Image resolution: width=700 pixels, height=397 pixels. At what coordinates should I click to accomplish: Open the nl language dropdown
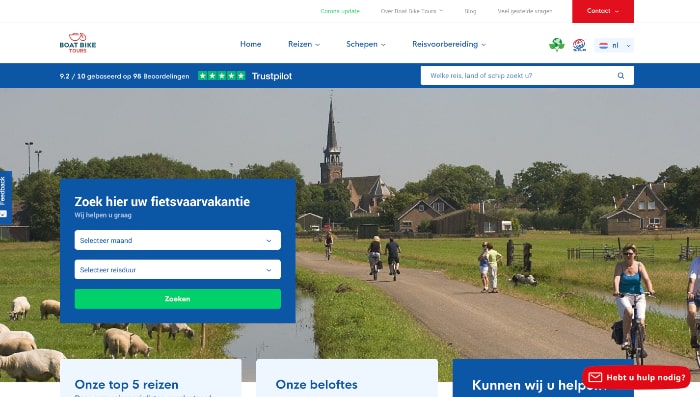(614, 45)
